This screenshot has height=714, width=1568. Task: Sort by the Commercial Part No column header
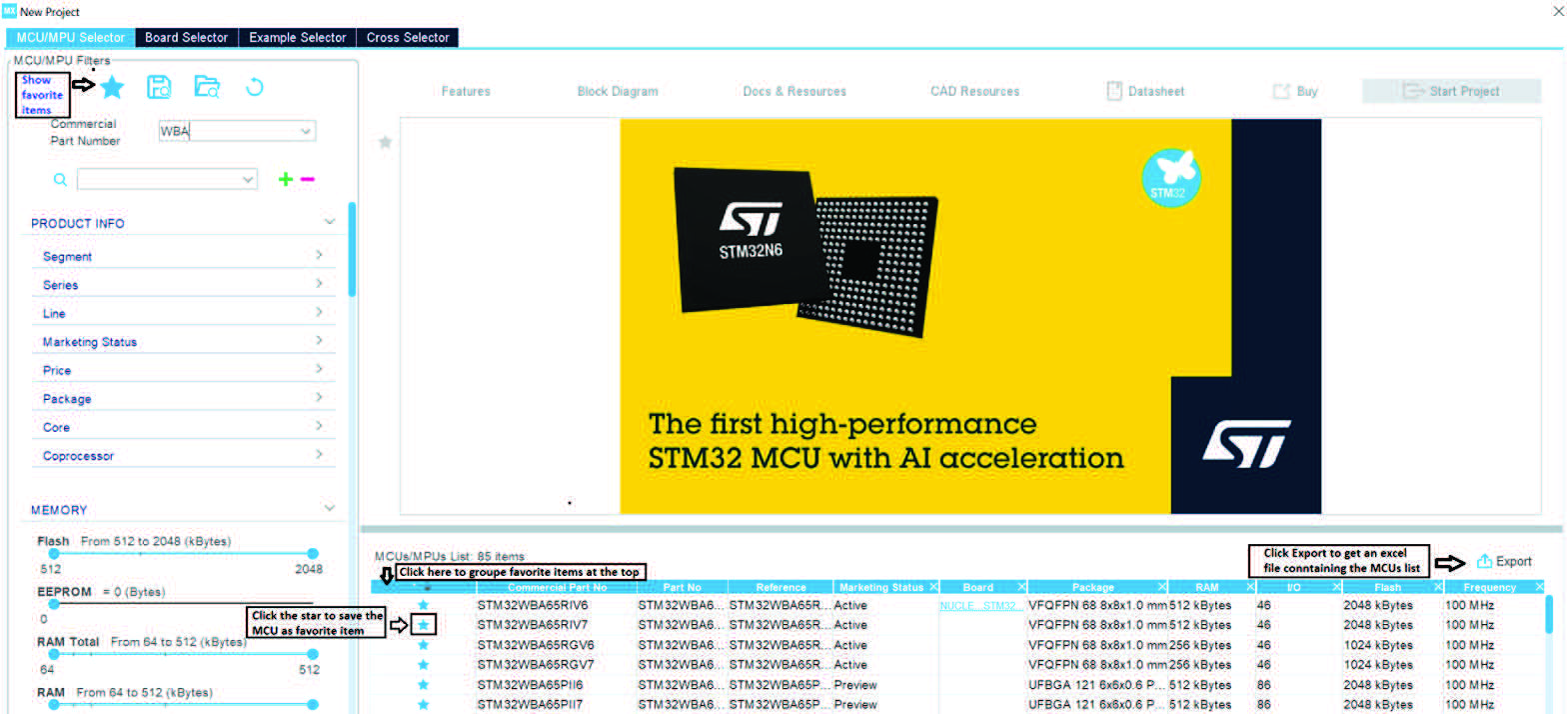[x=557, y=587]
